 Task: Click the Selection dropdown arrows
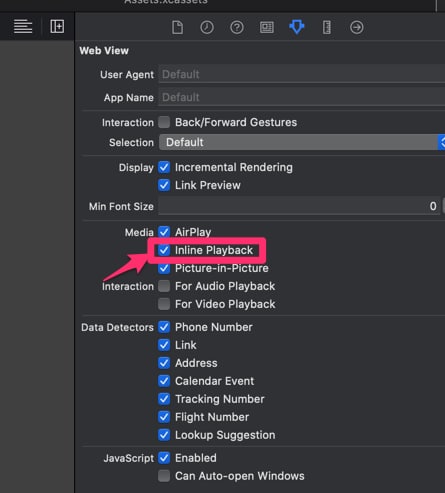(442, 142)
